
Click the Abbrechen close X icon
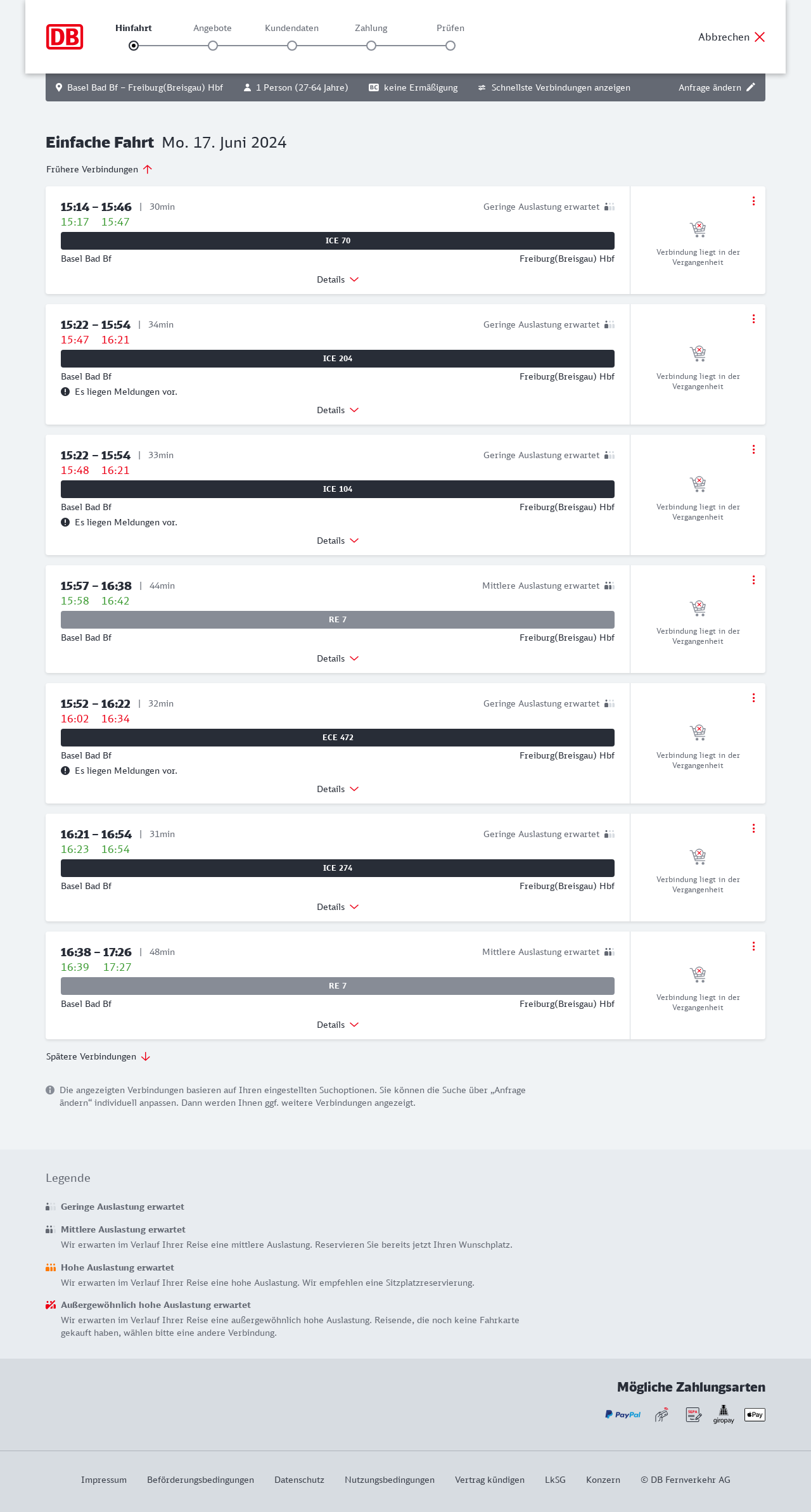pyautogui.click(x=760, y=37)
